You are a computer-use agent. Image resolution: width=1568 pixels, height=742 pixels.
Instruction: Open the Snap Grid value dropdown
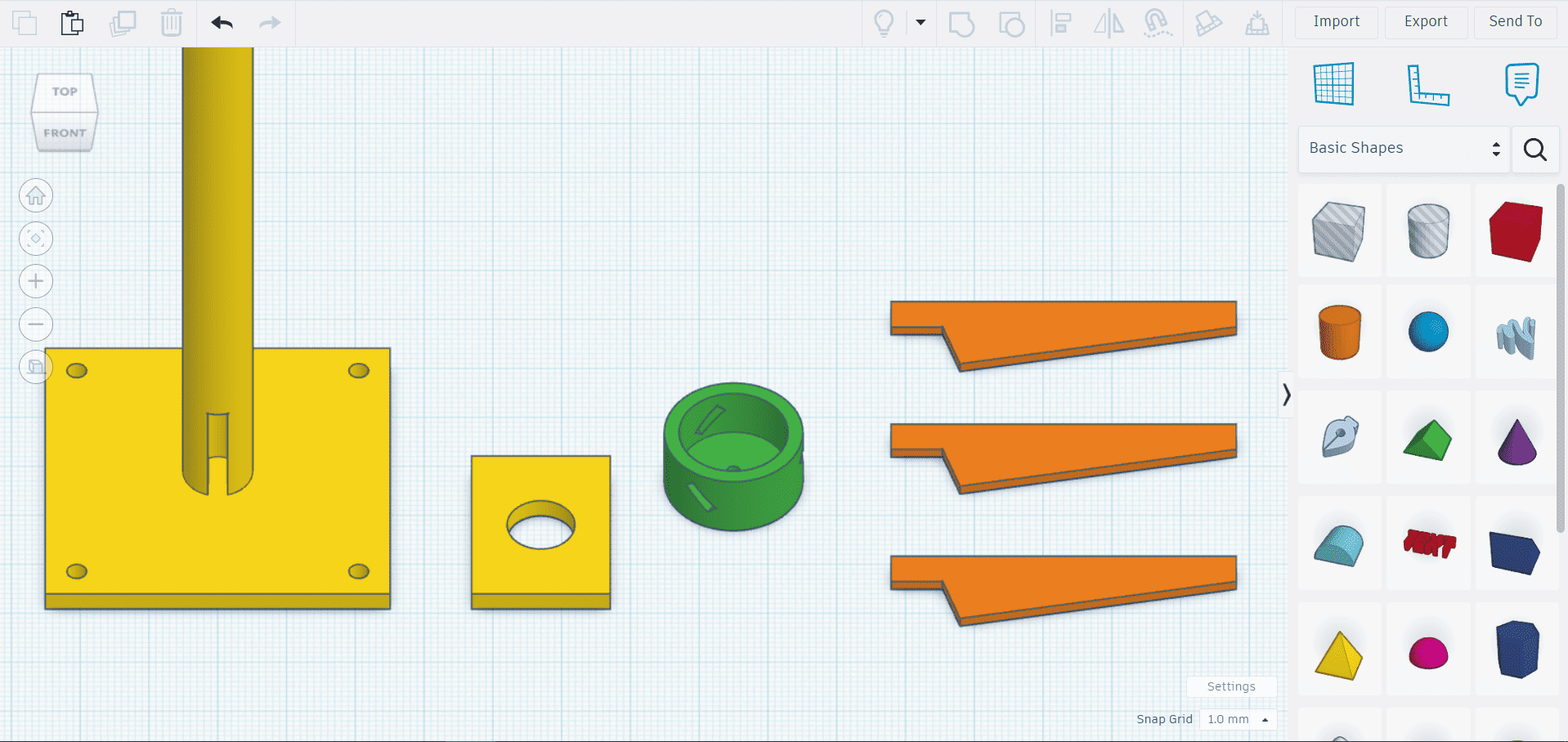point(1238,719)
